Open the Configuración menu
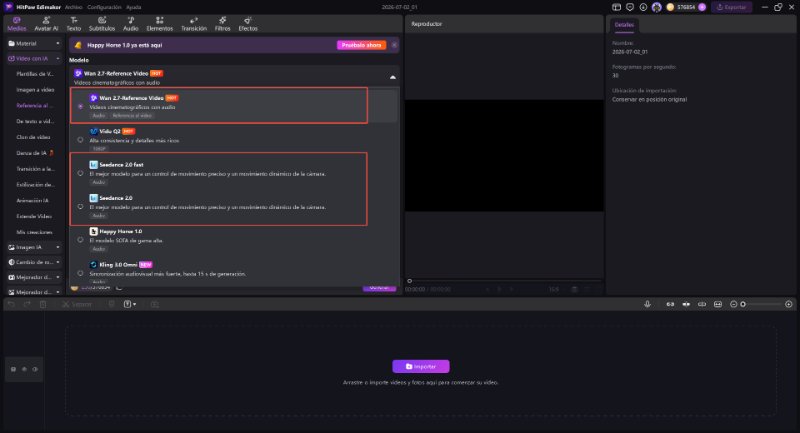Viewport: 800px width, 433px height. [x=104, y=7]
